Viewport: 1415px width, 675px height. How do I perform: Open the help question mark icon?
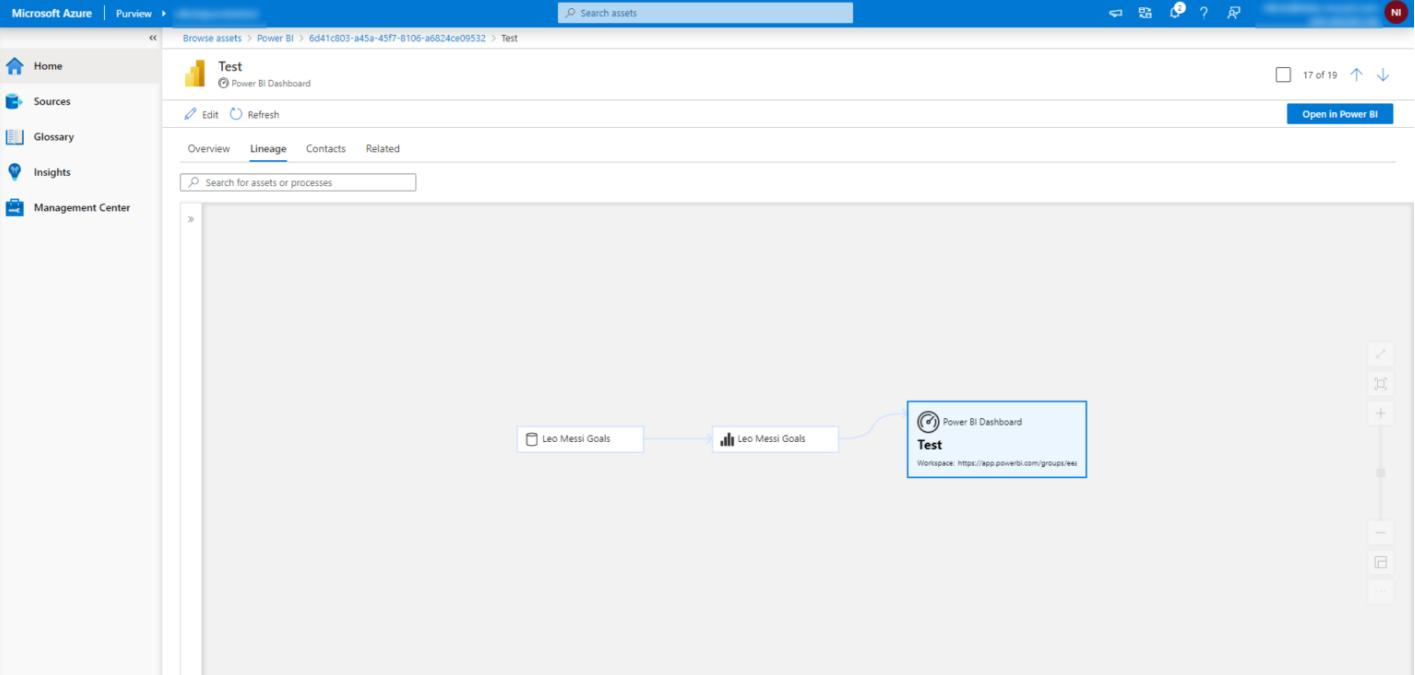coord(1204,13)
